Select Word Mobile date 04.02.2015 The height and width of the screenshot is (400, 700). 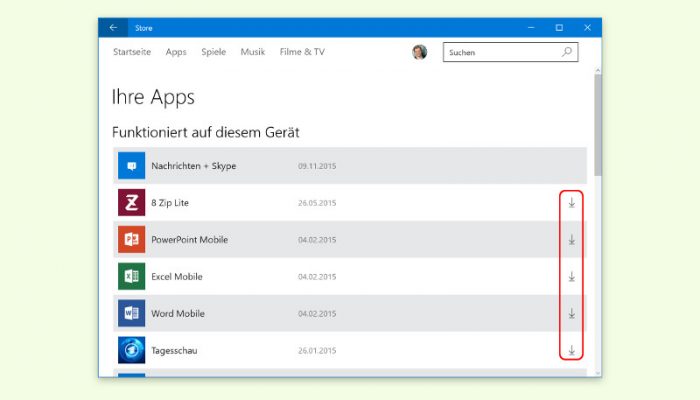click(317, 314)
